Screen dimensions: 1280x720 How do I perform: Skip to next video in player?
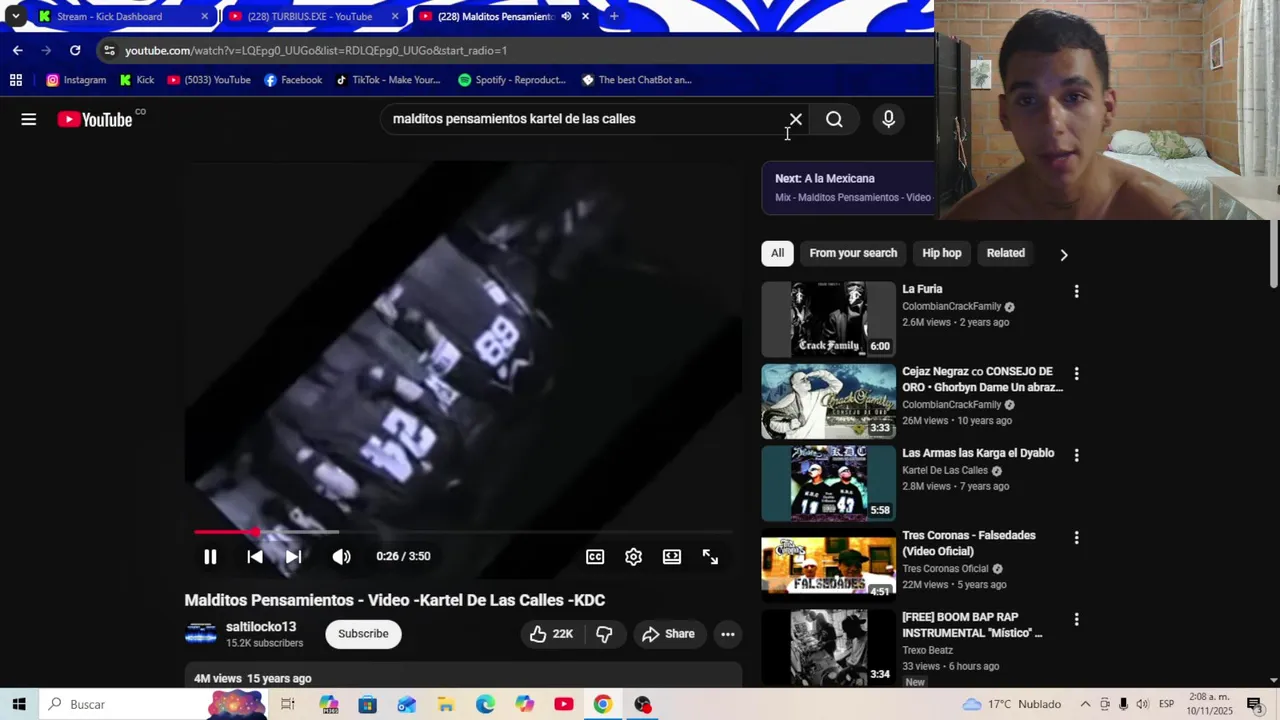[x=293, y=556]
